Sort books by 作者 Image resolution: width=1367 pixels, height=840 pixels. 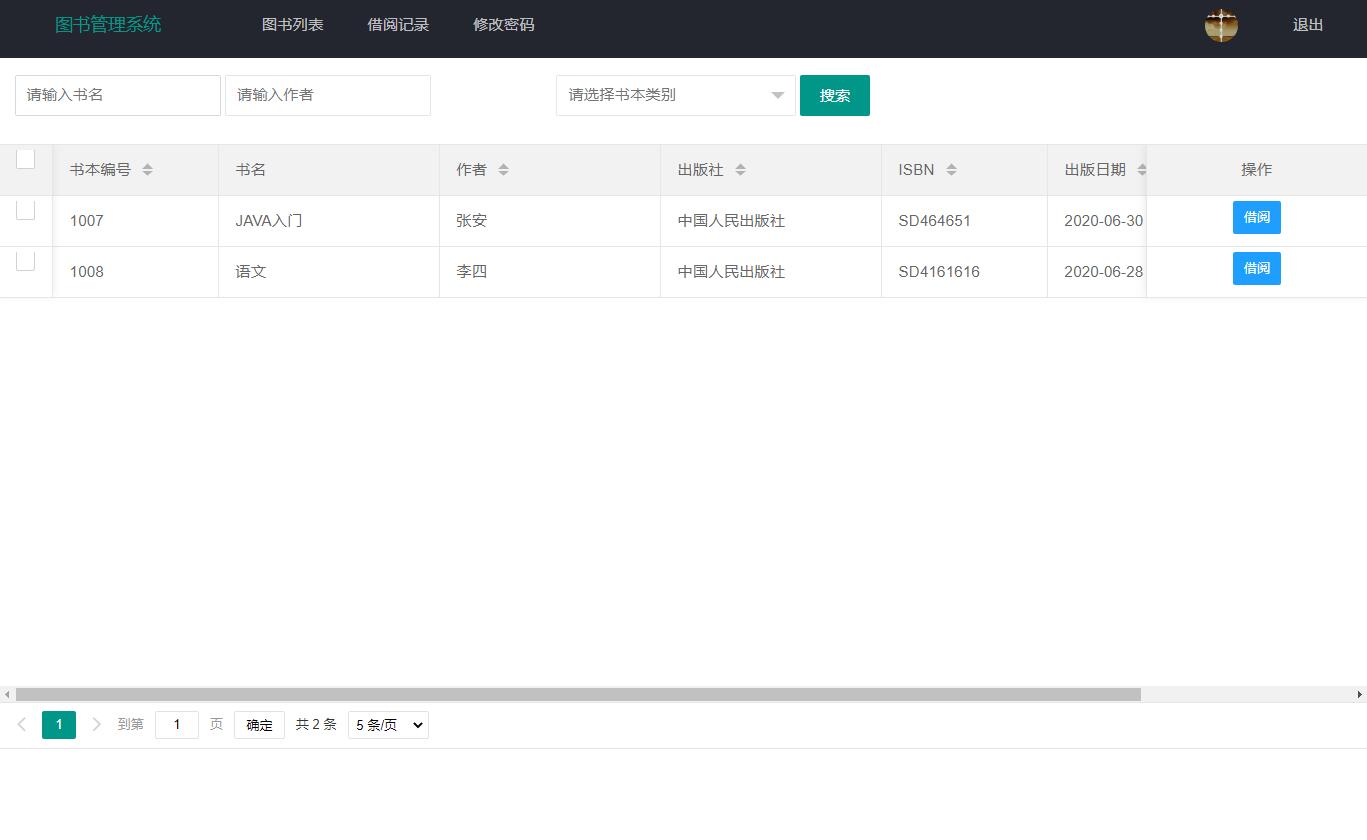click(504, 169)
